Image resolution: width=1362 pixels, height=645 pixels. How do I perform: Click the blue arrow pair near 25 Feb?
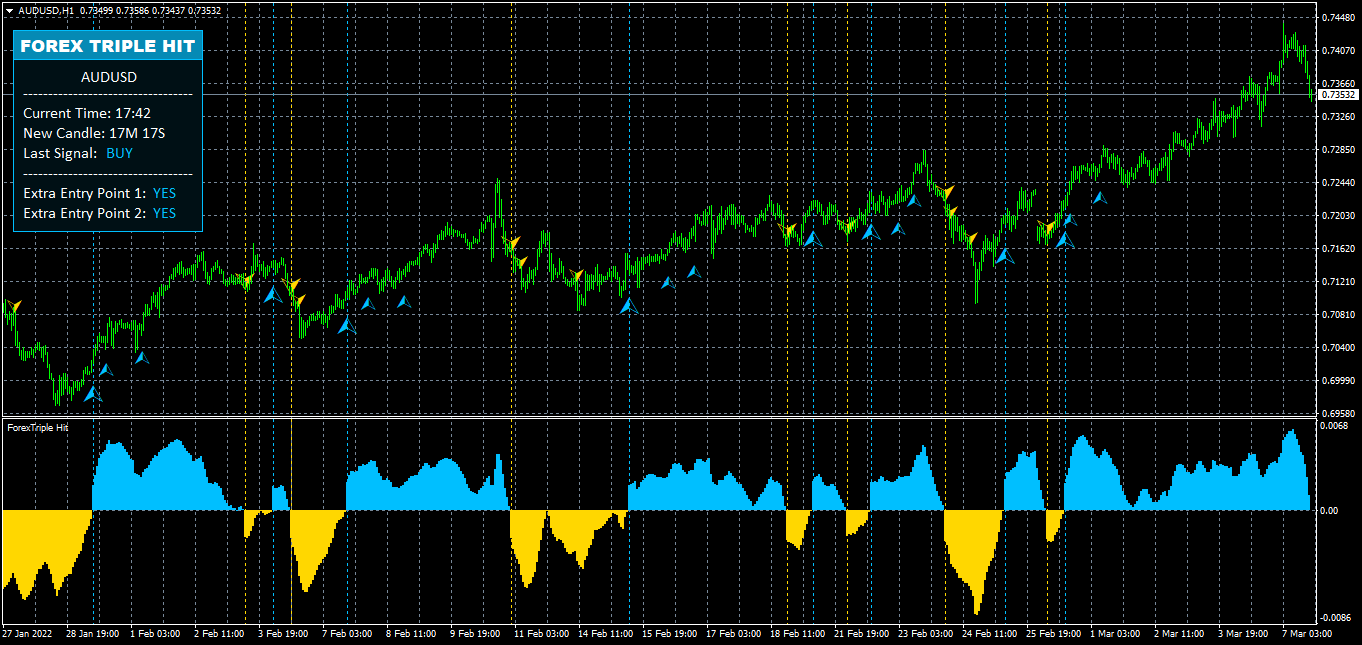pos(1067,232)
